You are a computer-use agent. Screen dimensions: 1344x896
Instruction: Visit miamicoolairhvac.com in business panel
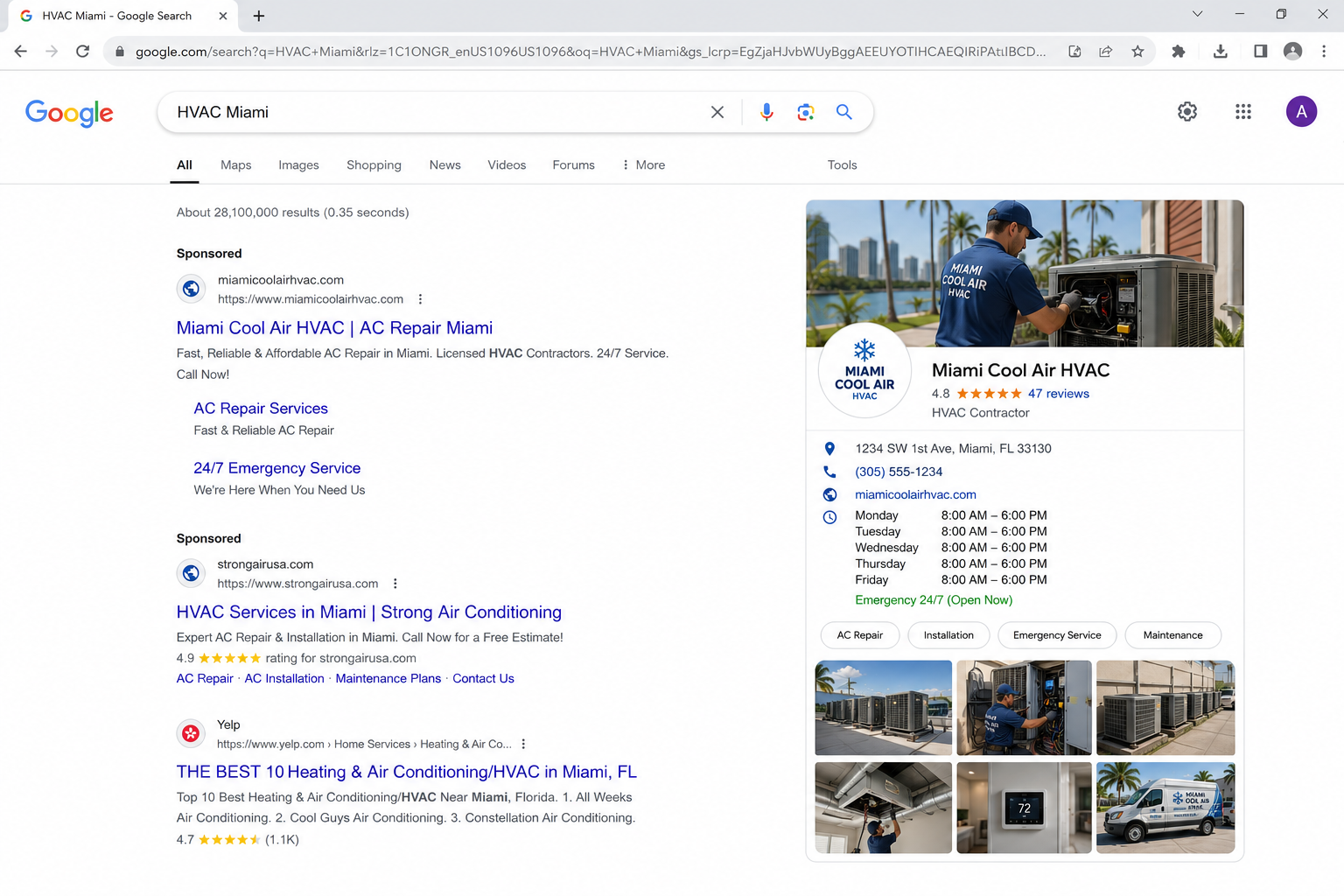(x=915, y=494)
